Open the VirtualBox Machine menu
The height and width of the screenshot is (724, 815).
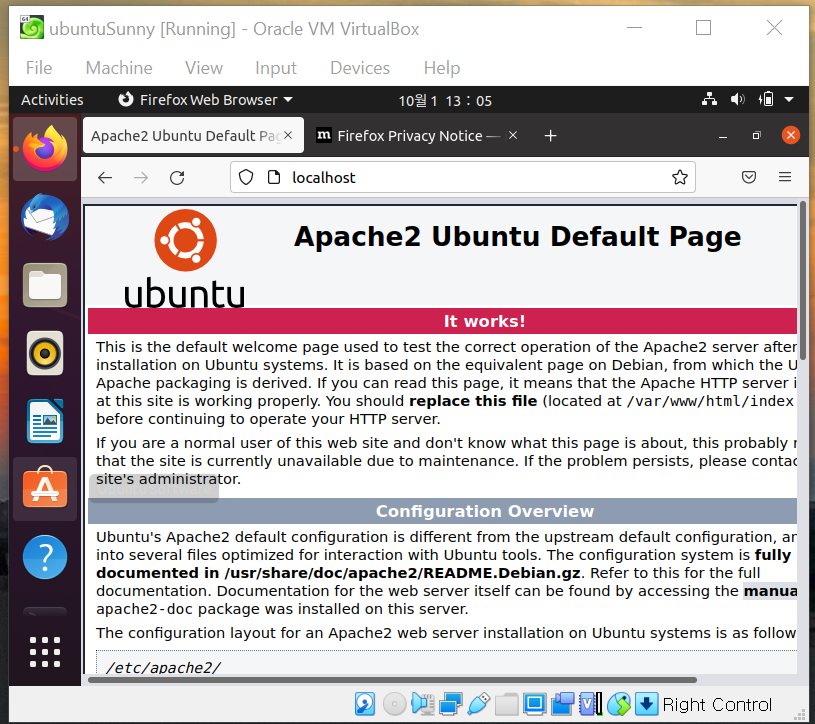(x=119, y=68)
